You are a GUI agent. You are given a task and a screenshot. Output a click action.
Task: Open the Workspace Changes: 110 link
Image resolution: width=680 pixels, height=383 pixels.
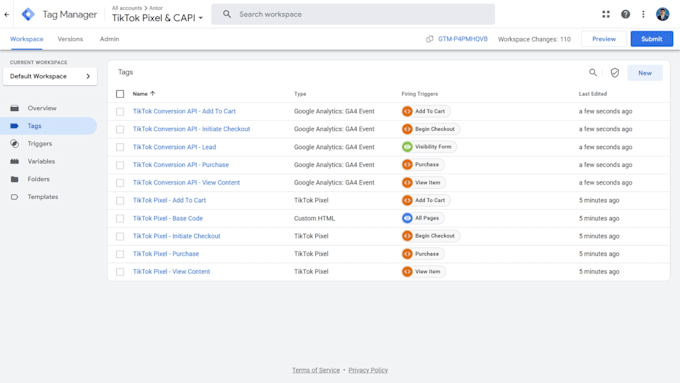point(534,39)
